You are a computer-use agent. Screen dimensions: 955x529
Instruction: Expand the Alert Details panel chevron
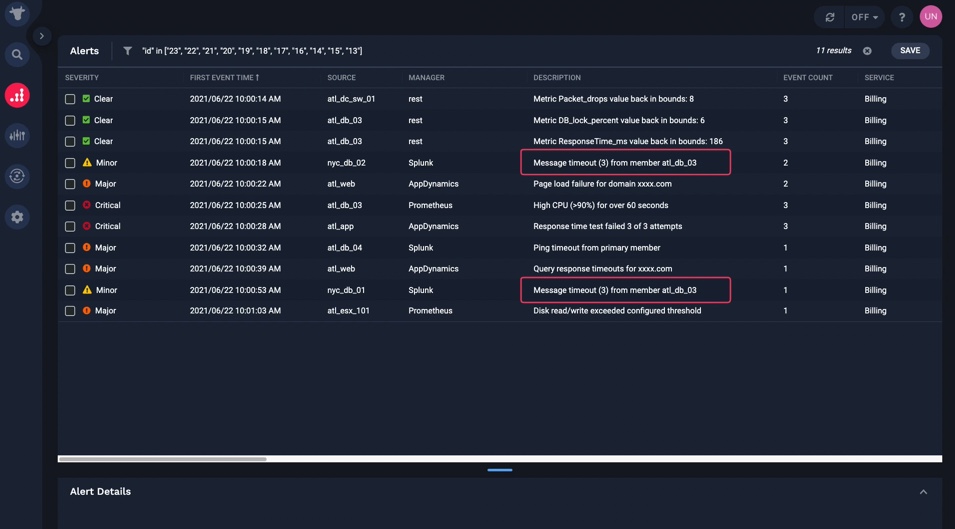923,492
